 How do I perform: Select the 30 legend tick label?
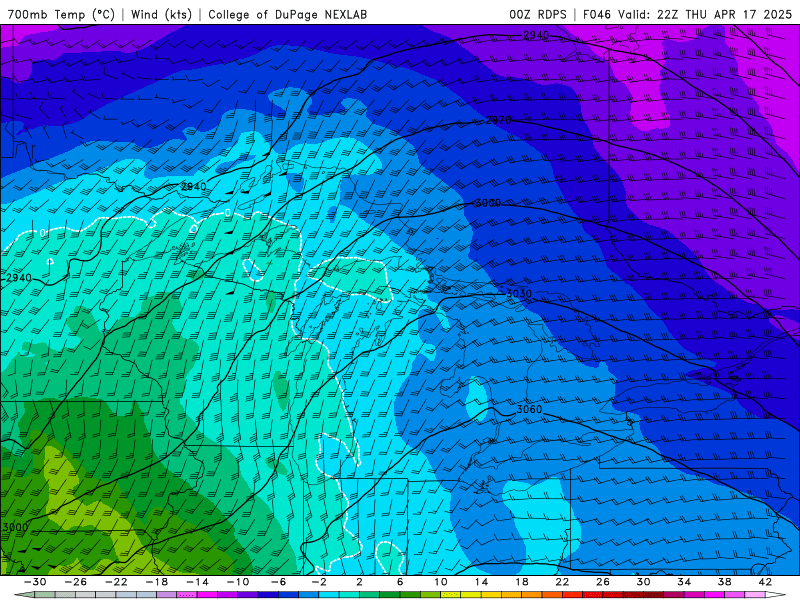click(643, 582)
